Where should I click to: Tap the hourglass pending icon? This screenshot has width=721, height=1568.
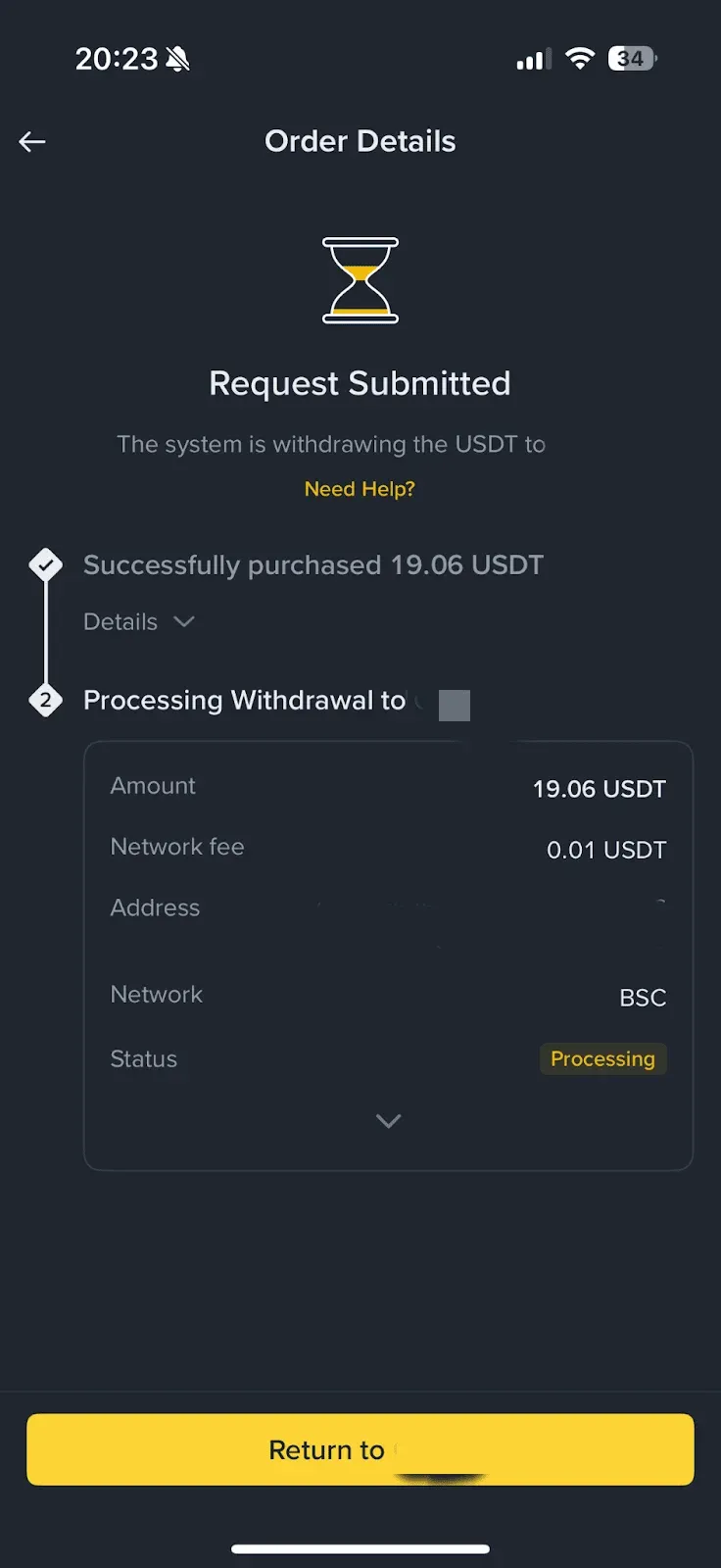pyautogui.click(x=360, y=280)
